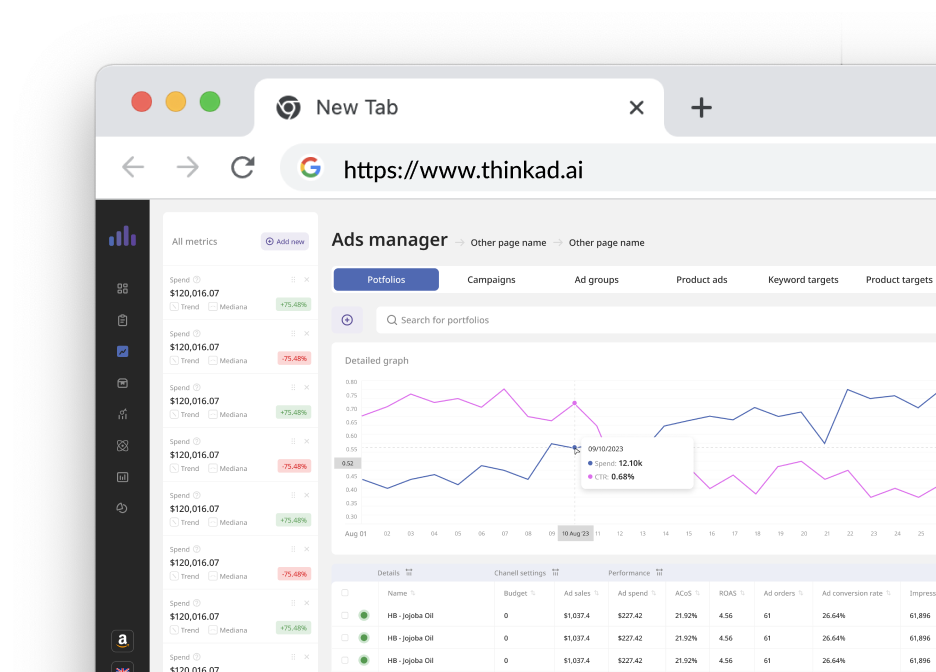Switch to the Keyword targets tab

coord(803,279)
